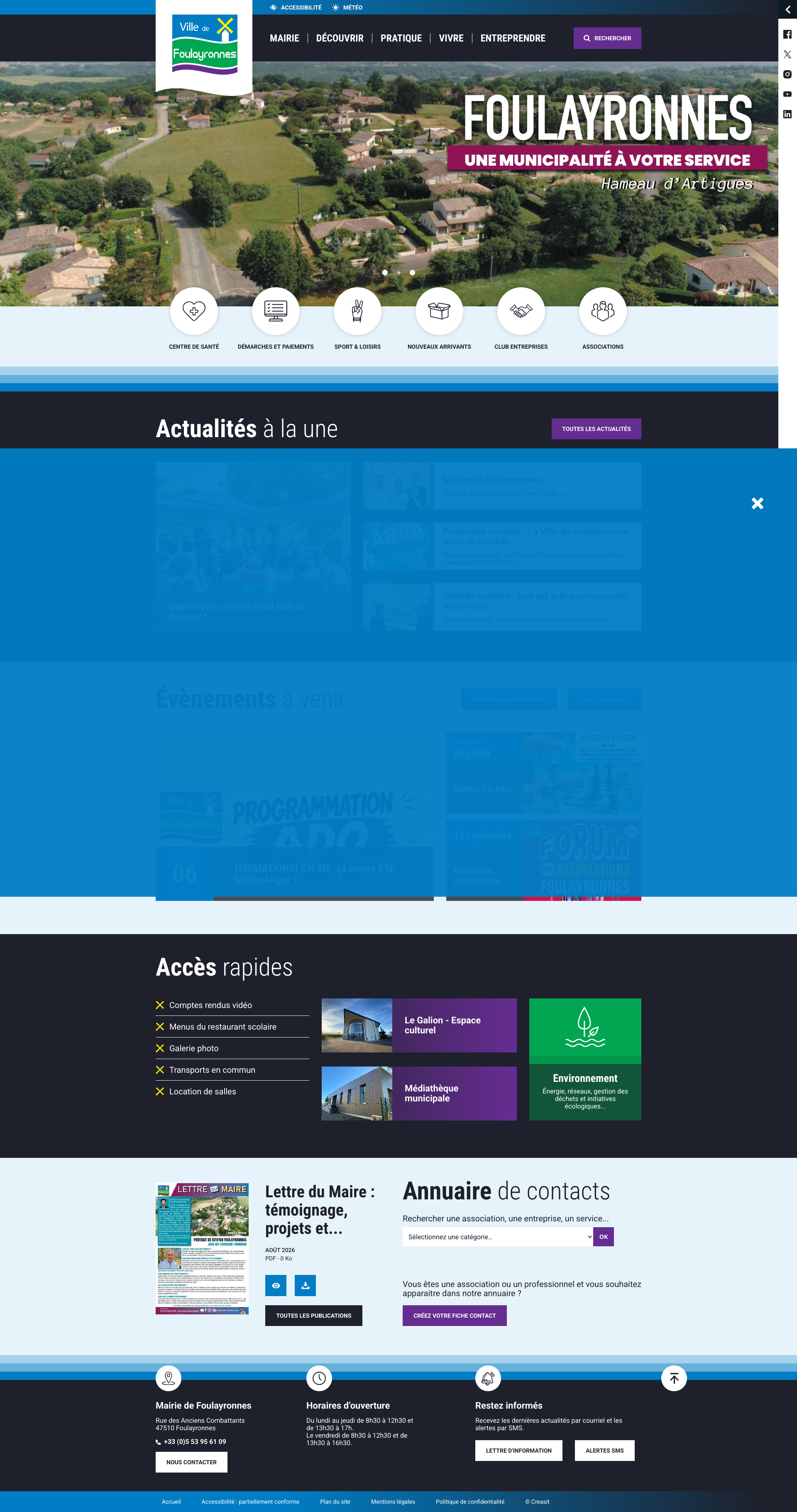Click the Alertes SMS button
This screenshot has width=797, height=1512.
(x=604, y=1451)
